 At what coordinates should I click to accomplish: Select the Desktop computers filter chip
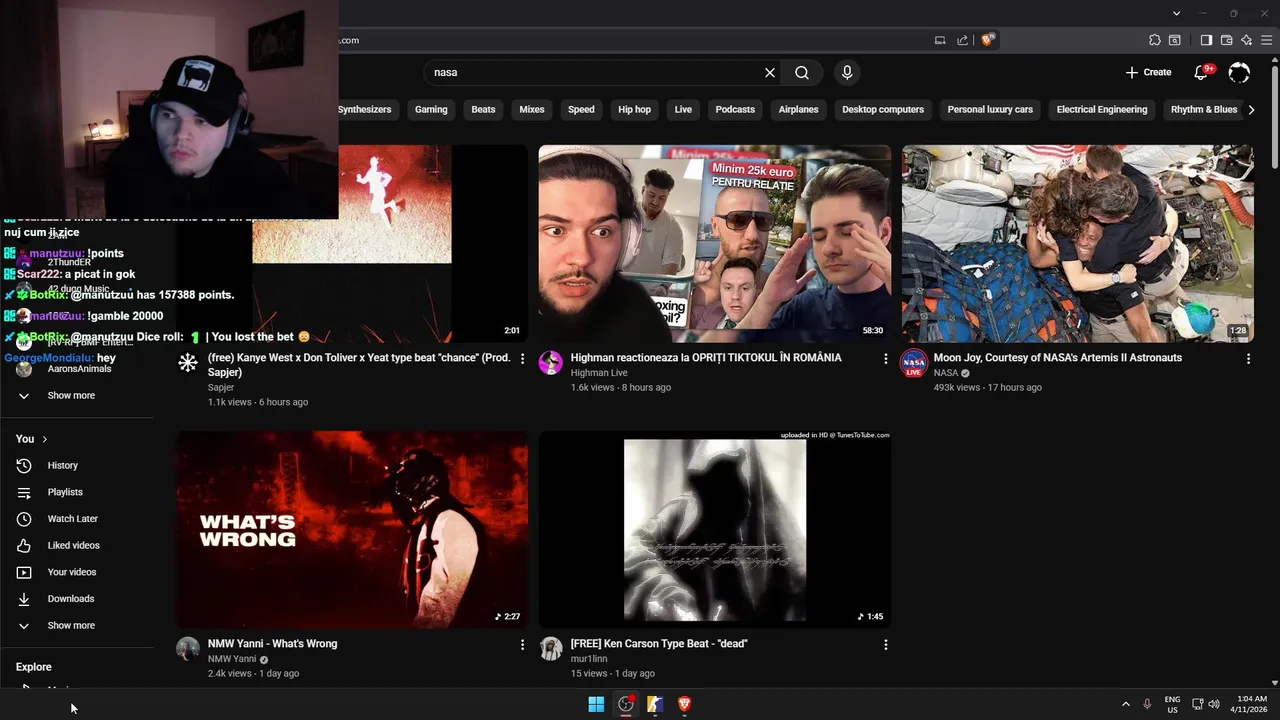point(883,109)
